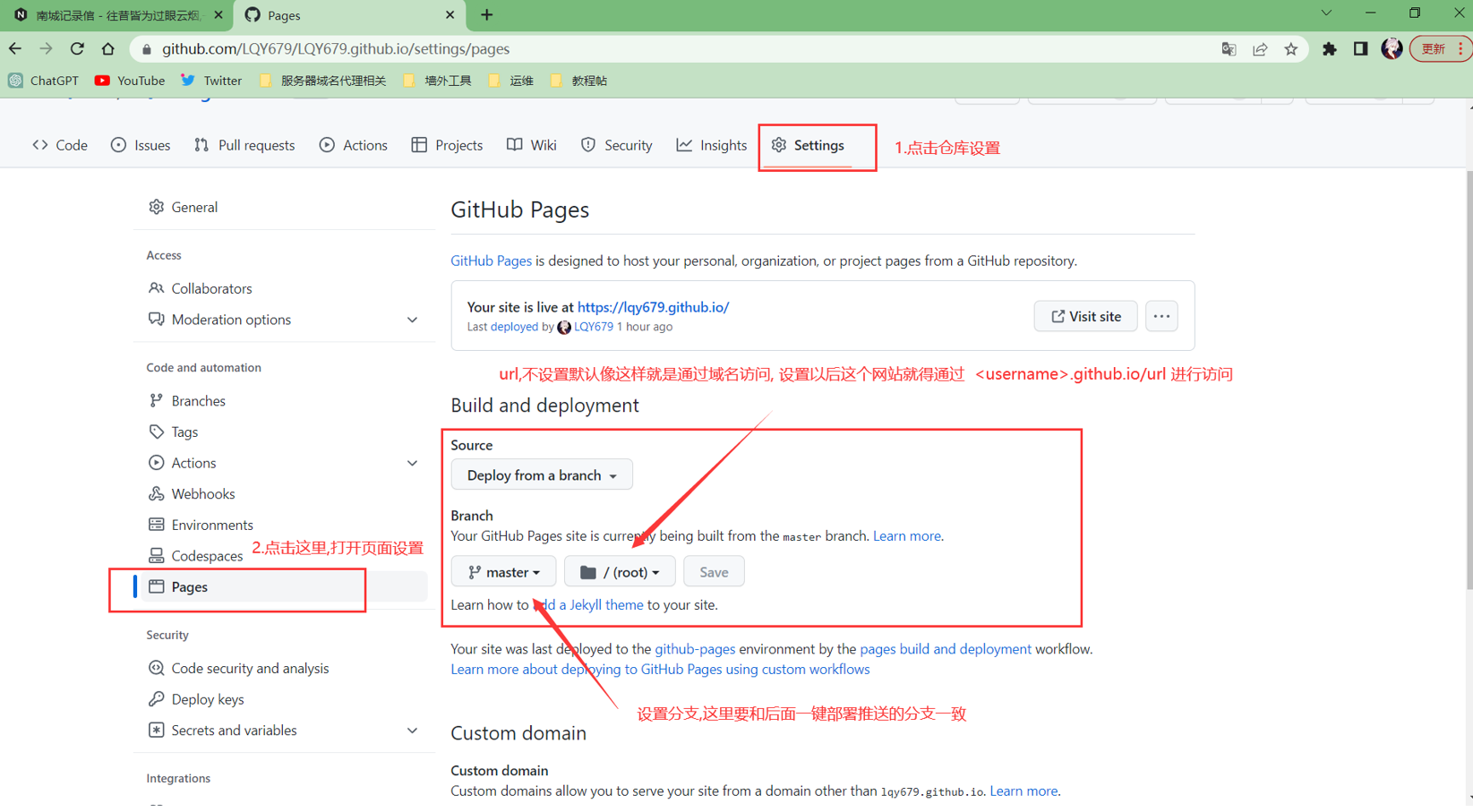This screenshot has width=1473, height=812.
Task: Select Codespaces in the sidebar
Action: (207, 555)
